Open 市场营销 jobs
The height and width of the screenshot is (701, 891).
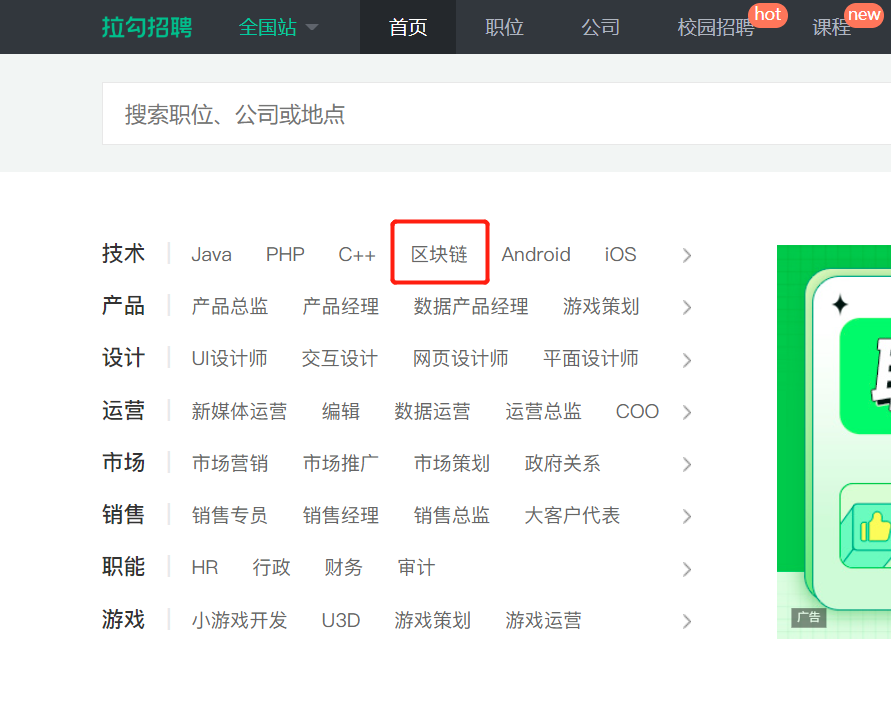pos(230,464)
